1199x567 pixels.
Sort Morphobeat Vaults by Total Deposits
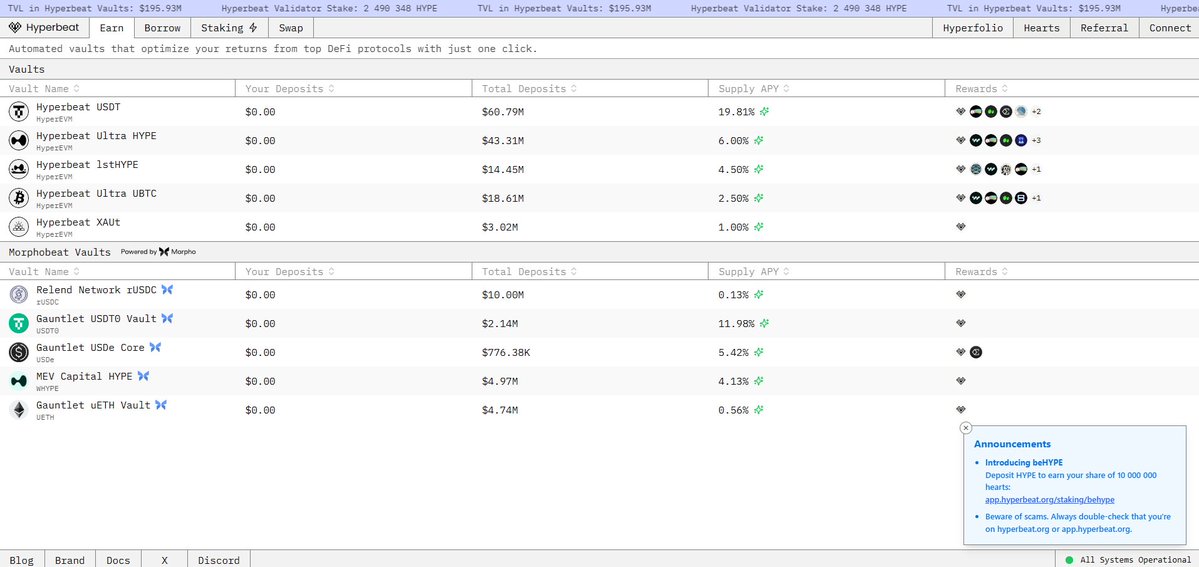[x=528, y=272]
